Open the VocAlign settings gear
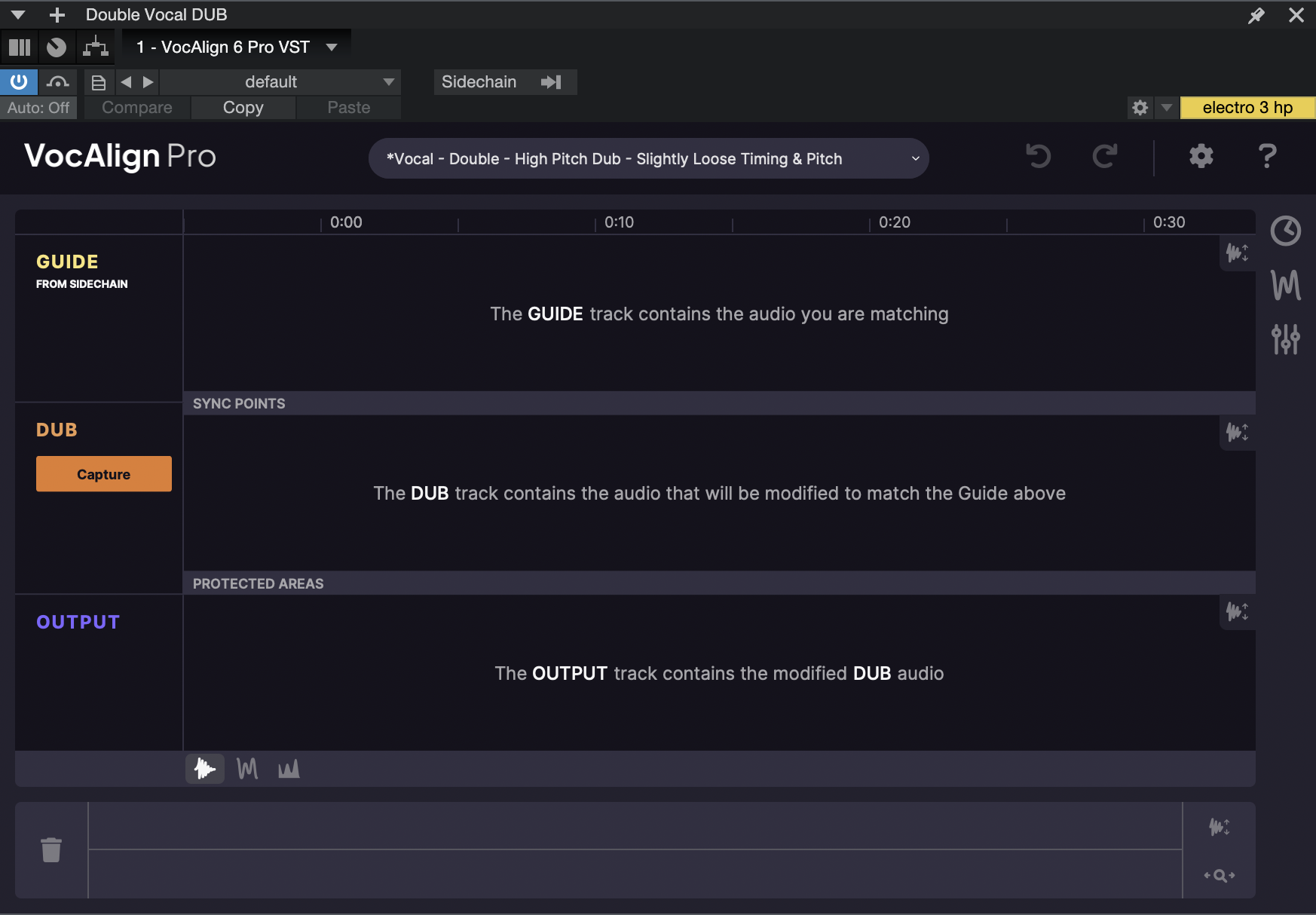 point(1201,157)
